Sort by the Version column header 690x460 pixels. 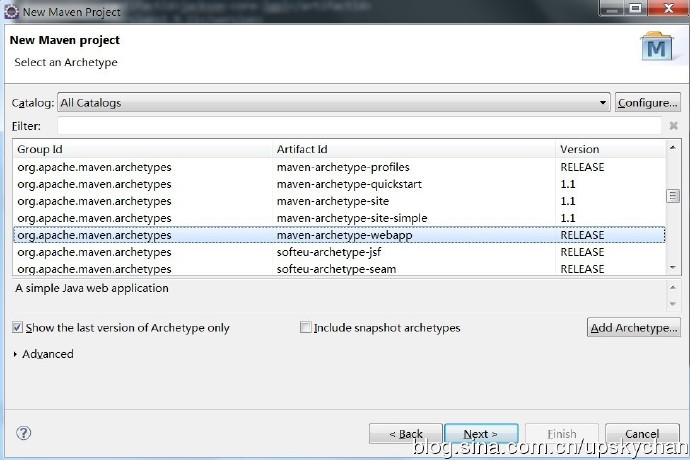pos(611,149)
